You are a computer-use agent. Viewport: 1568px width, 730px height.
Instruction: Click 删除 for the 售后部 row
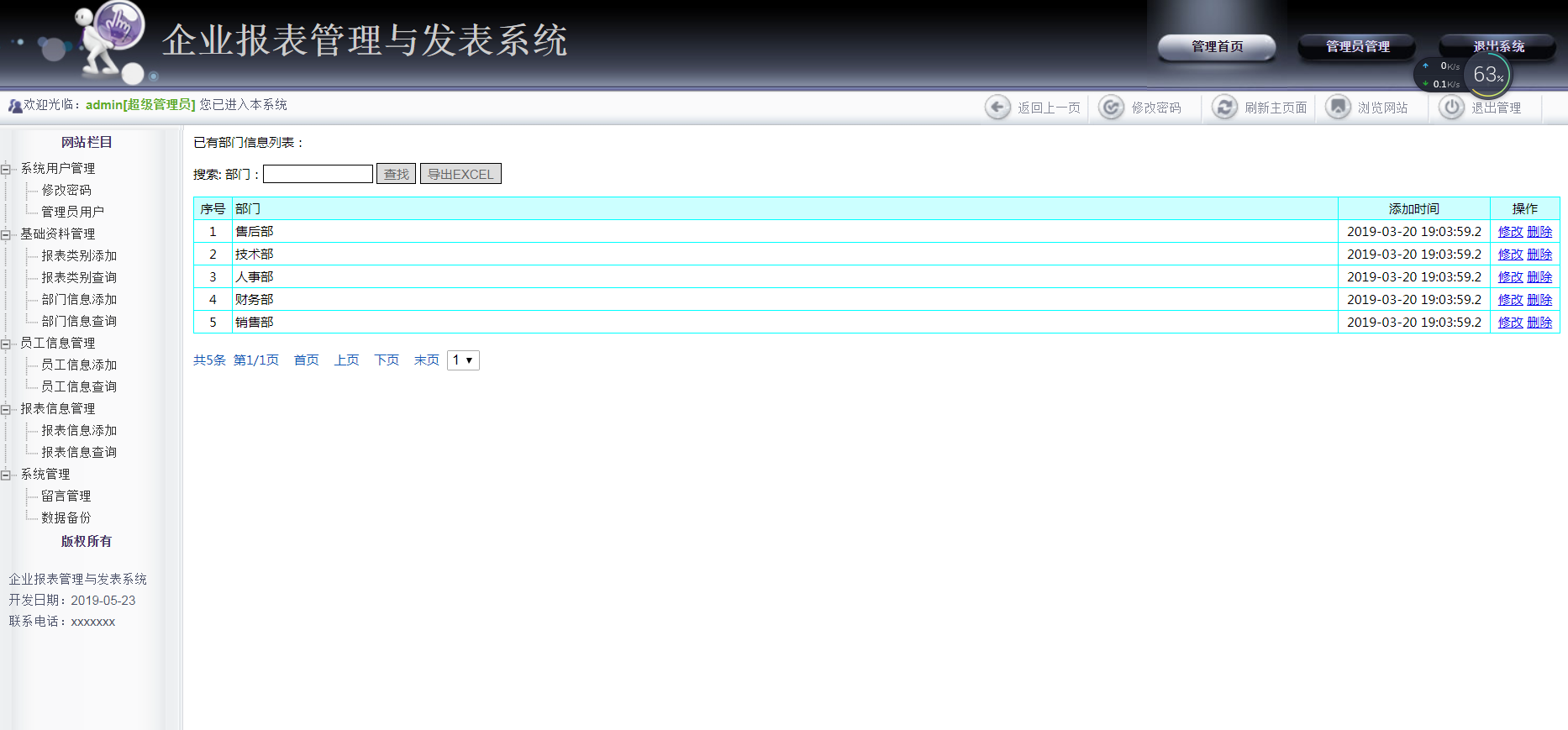pos(1539,232)
